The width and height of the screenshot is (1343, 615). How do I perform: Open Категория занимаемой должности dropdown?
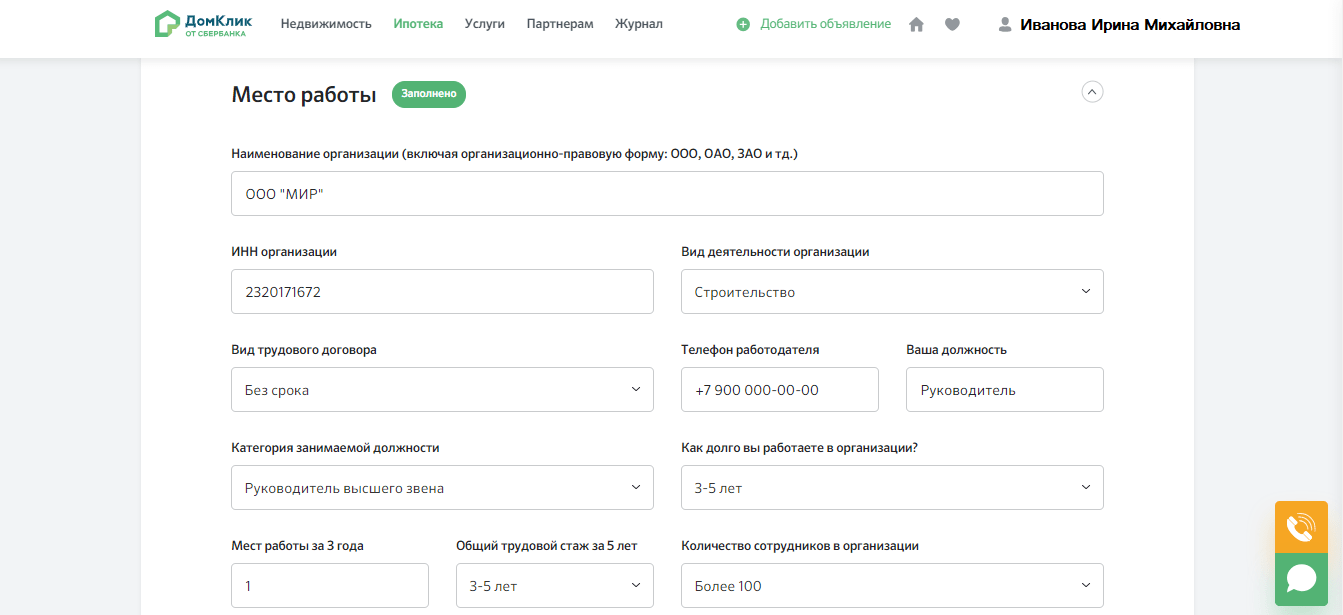click(442, 488)
